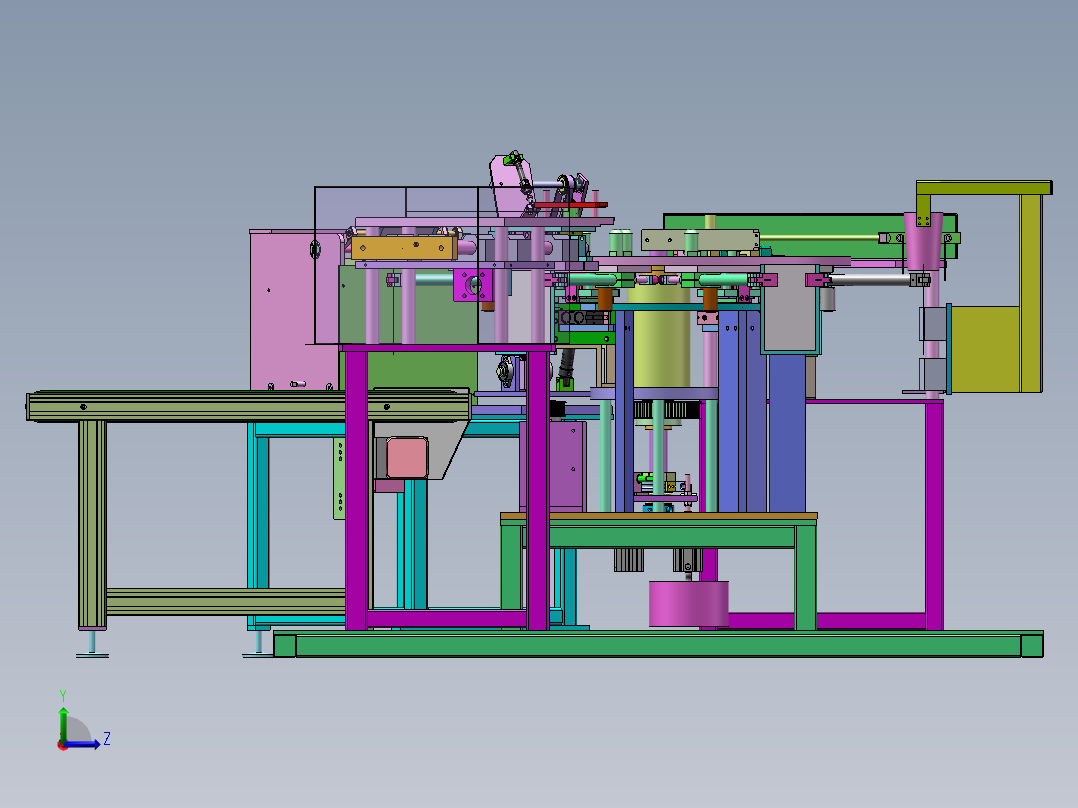
Task: Select the pink square motor cover on conveyor
Action: click(407, 457)
